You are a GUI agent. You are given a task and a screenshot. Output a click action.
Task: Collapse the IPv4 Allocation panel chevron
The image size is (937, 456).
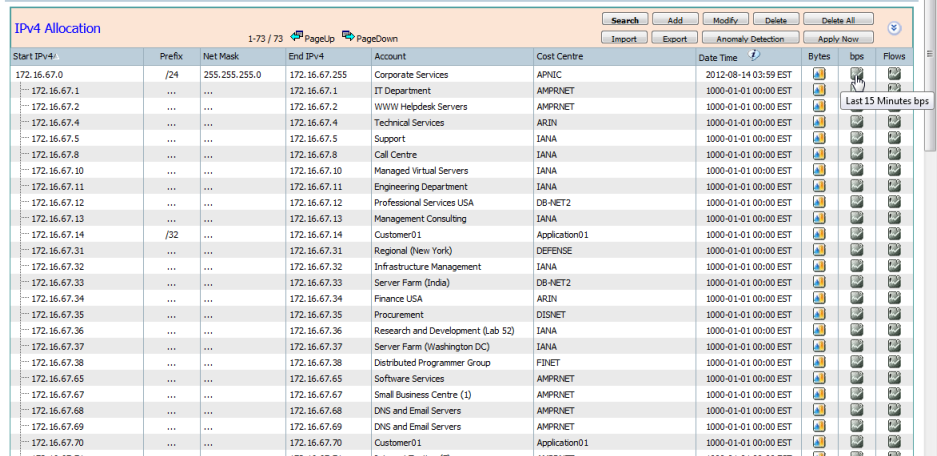(x=894, y=28)
